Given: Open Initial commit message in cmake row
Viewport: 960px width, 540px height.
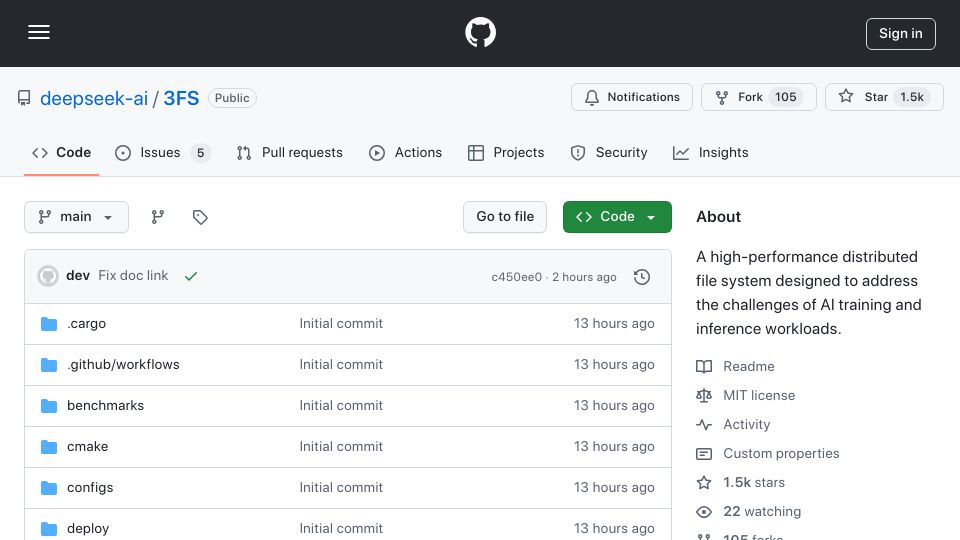Looking at the screenshot, I should pos(341,446).
